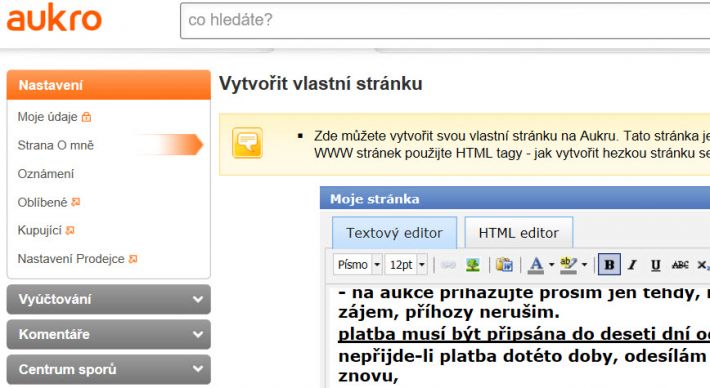Click the insert link chain icon
The width and height of the screenshot is (710, 388).
(448, 265)
